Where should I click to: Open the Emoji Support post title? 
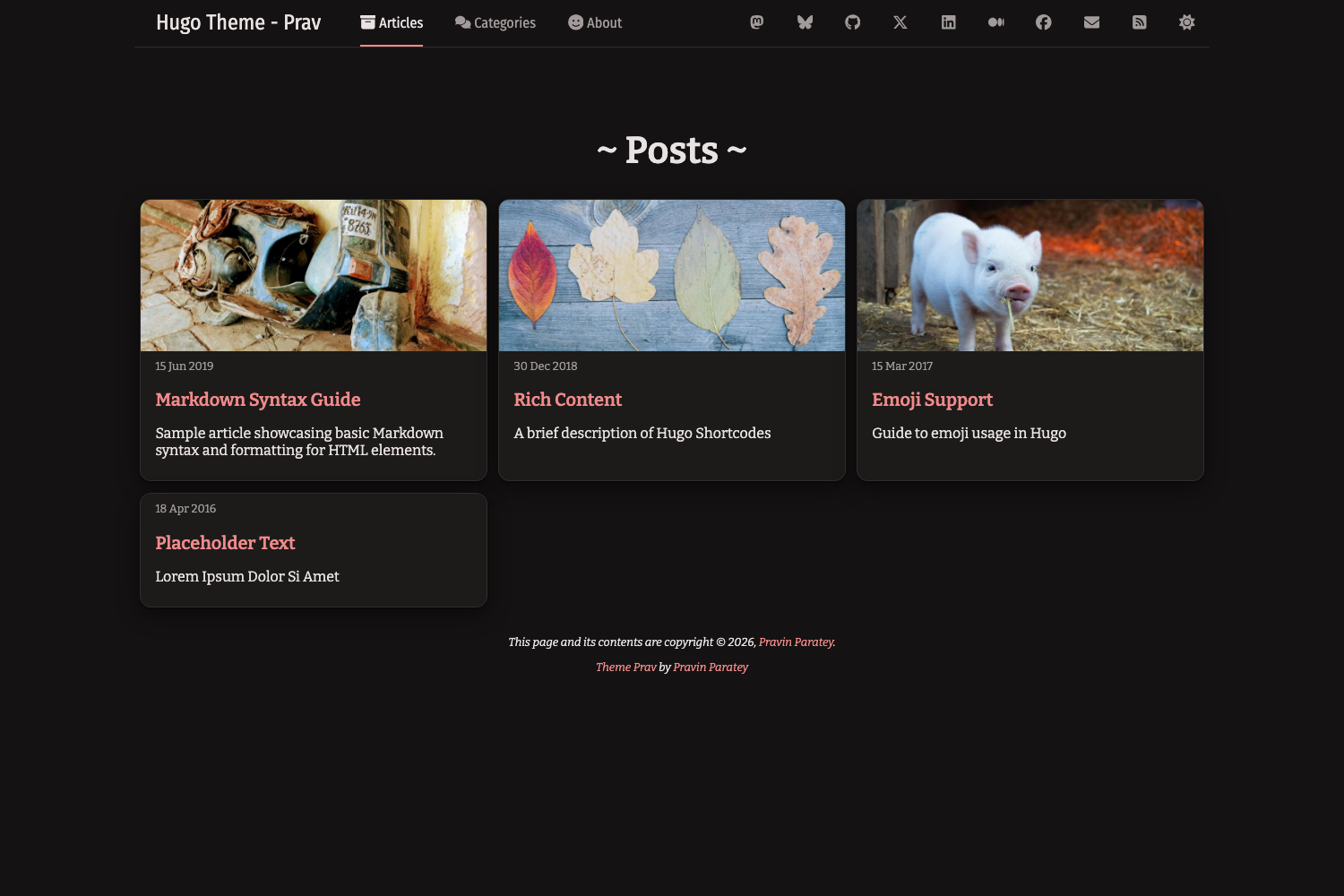(x=932, y=400)
